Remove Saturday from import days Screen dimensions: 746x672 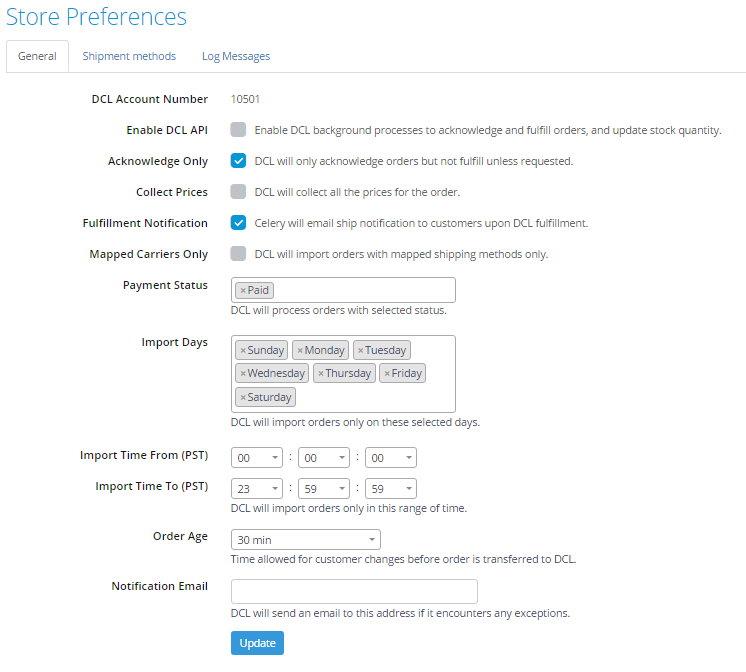[243, 397]
